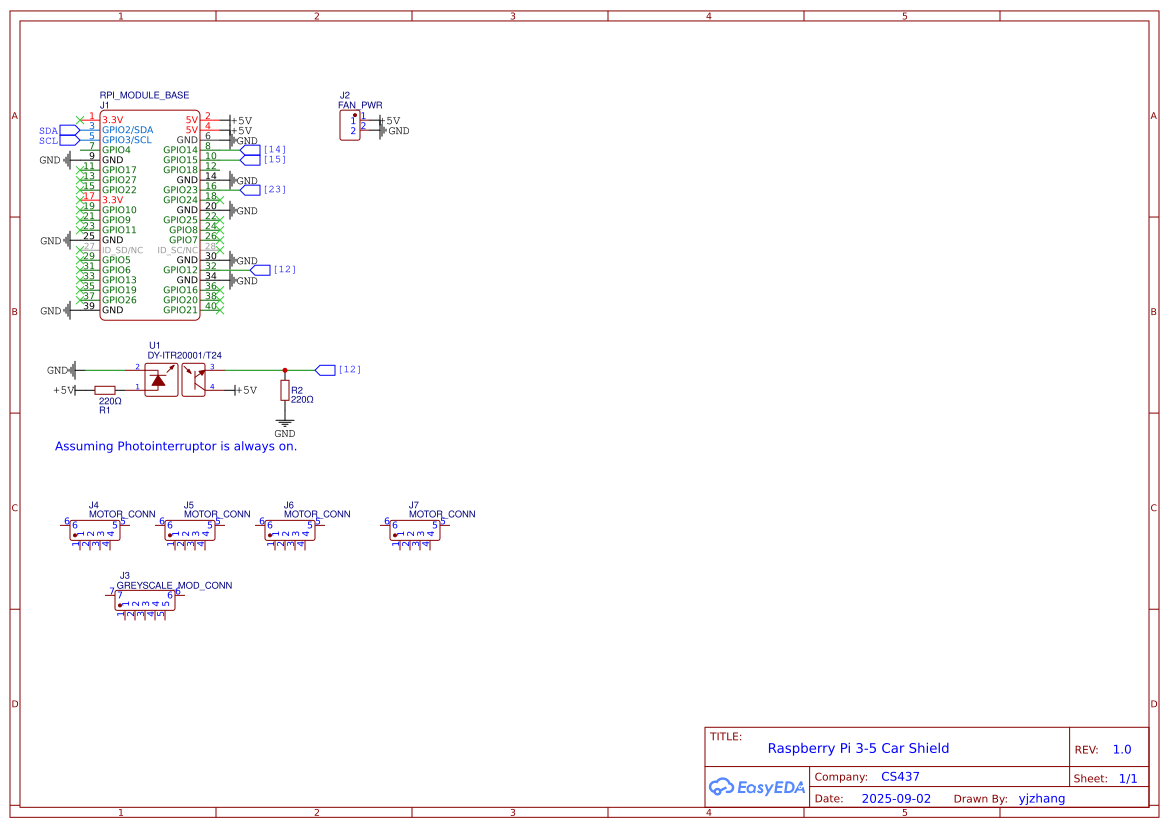Select the FAN_PWR connector J2 symbol
1169x828 pixels.
(351, 124)
